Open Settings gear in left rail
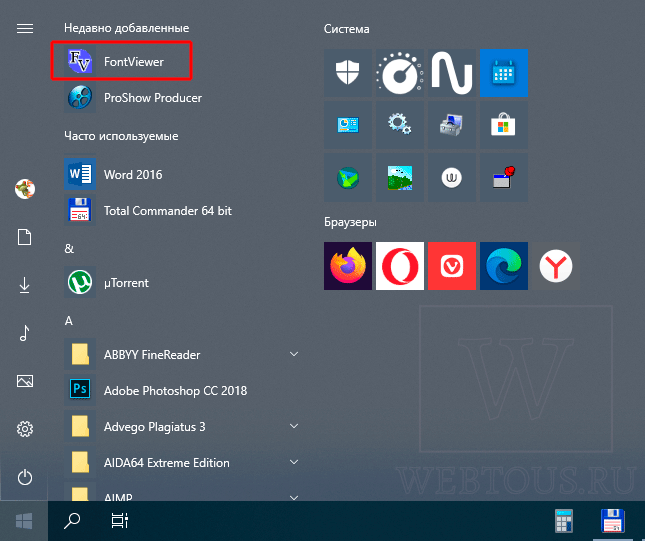Image resolution: width=645 pixels, height=541 pixels. tap(25, 429)
